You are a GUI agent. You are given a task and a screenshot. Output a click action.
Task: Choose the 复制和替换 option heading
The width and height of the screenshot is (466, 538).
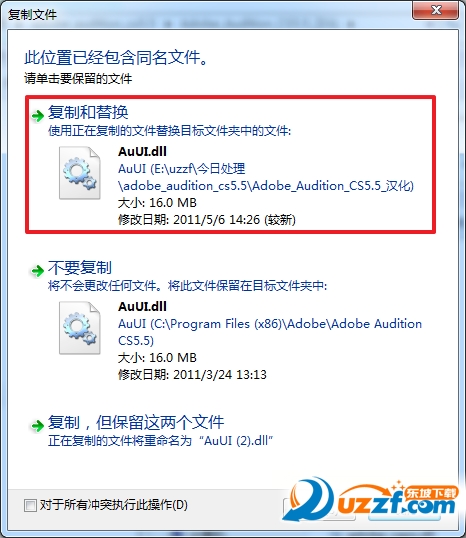tap(88, 112)
